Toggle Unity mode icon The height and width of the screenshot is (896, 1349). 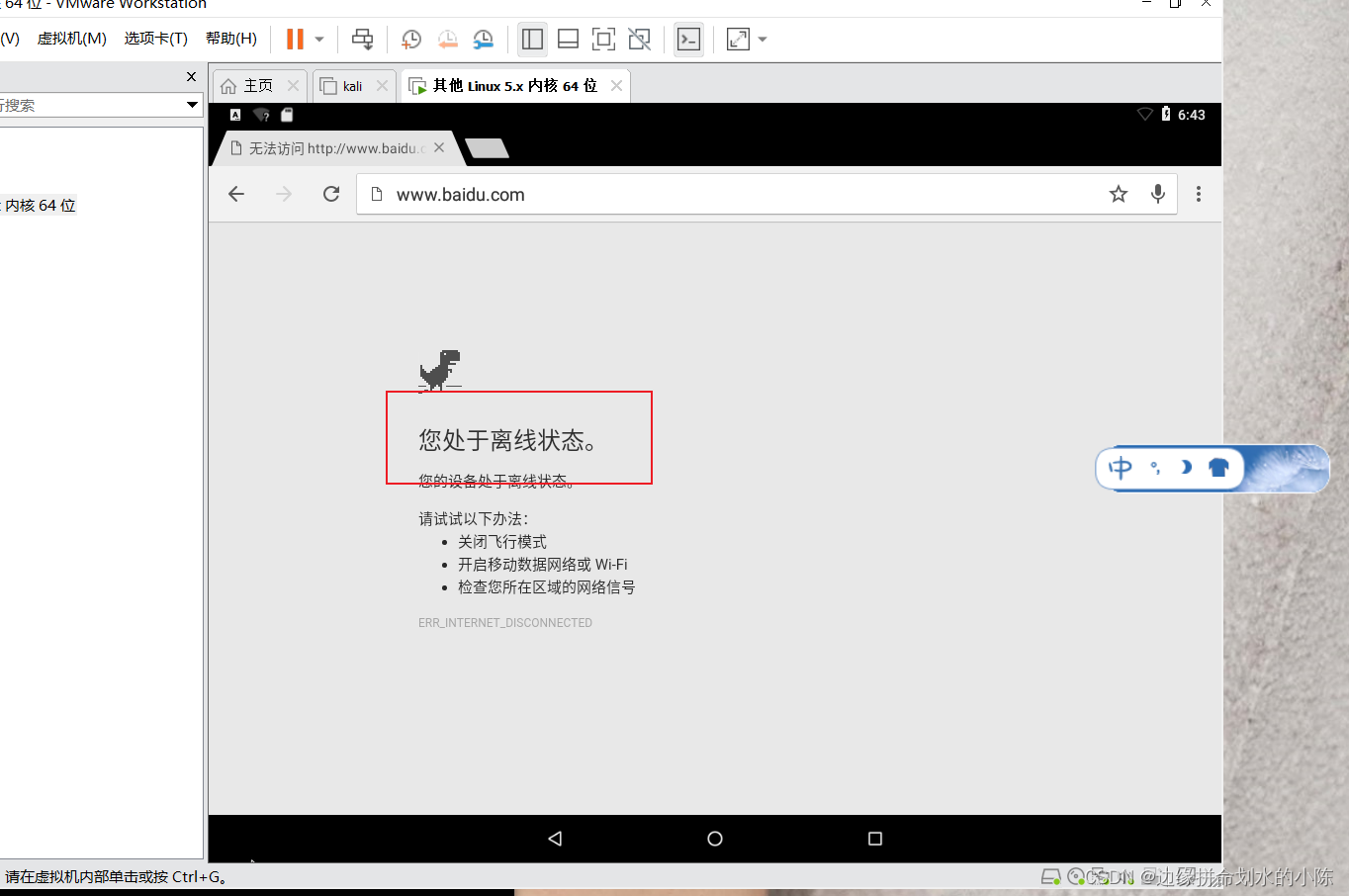tap(640, 40)
